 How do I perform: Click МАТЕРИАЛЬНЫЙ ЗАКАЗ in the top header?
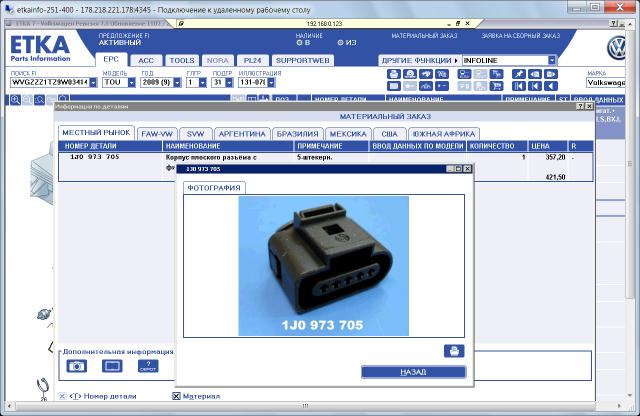tap(424, 36)
